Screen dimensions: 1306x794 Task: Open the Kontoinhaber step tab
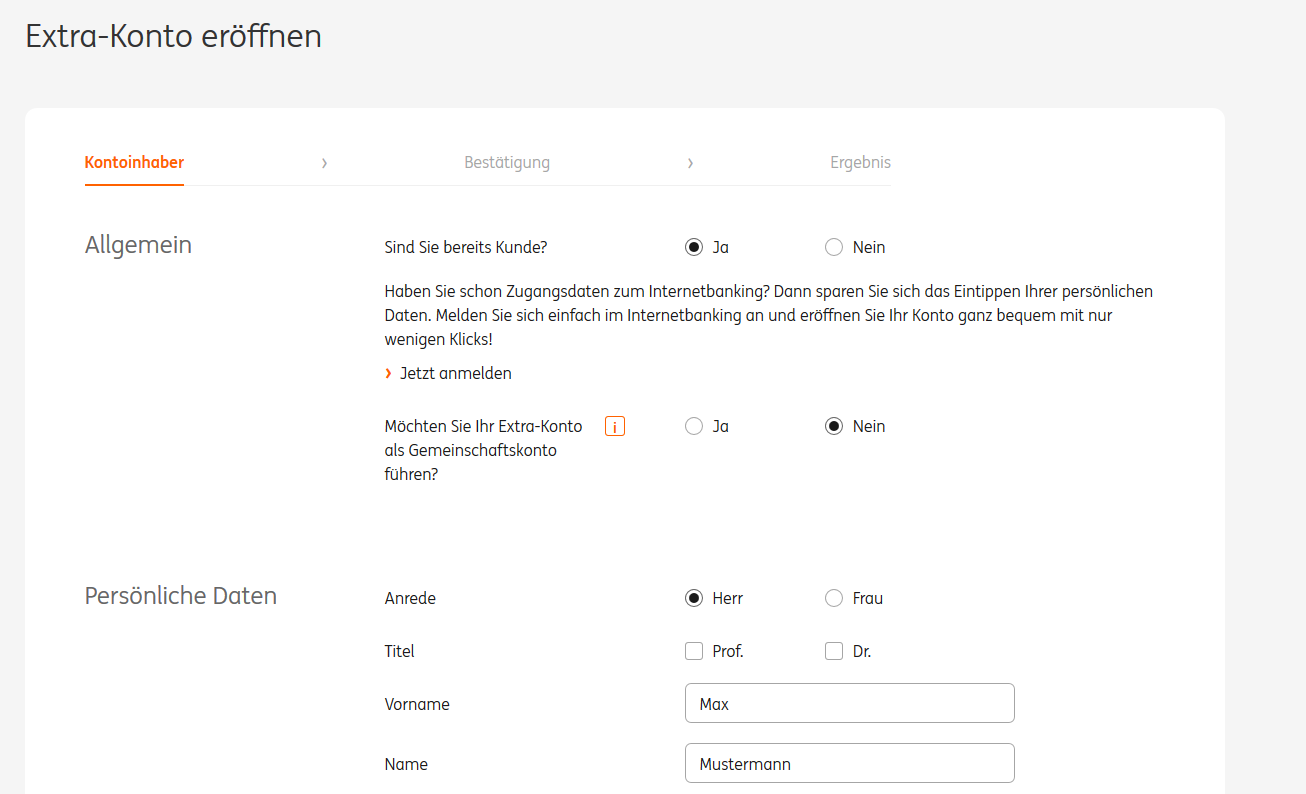[x=134, y=163]
